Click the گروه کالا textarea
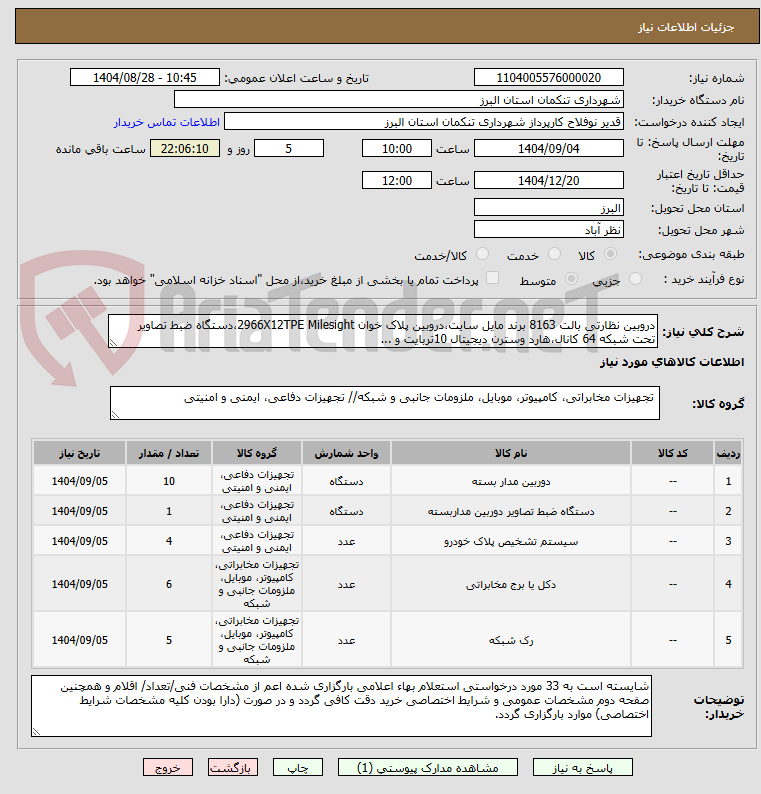This screenshot has height=794, width=761. click(x=385, y=403)
